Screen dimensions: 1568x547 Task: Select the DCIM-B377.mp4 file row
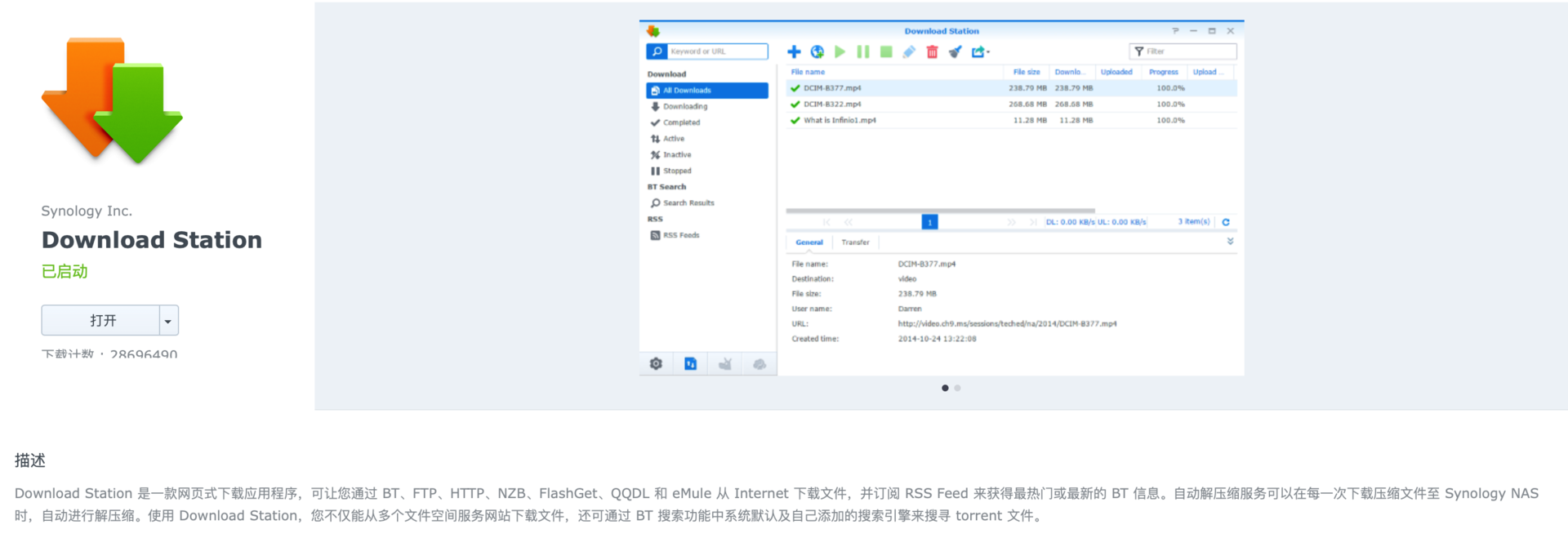click(1011, 88)
